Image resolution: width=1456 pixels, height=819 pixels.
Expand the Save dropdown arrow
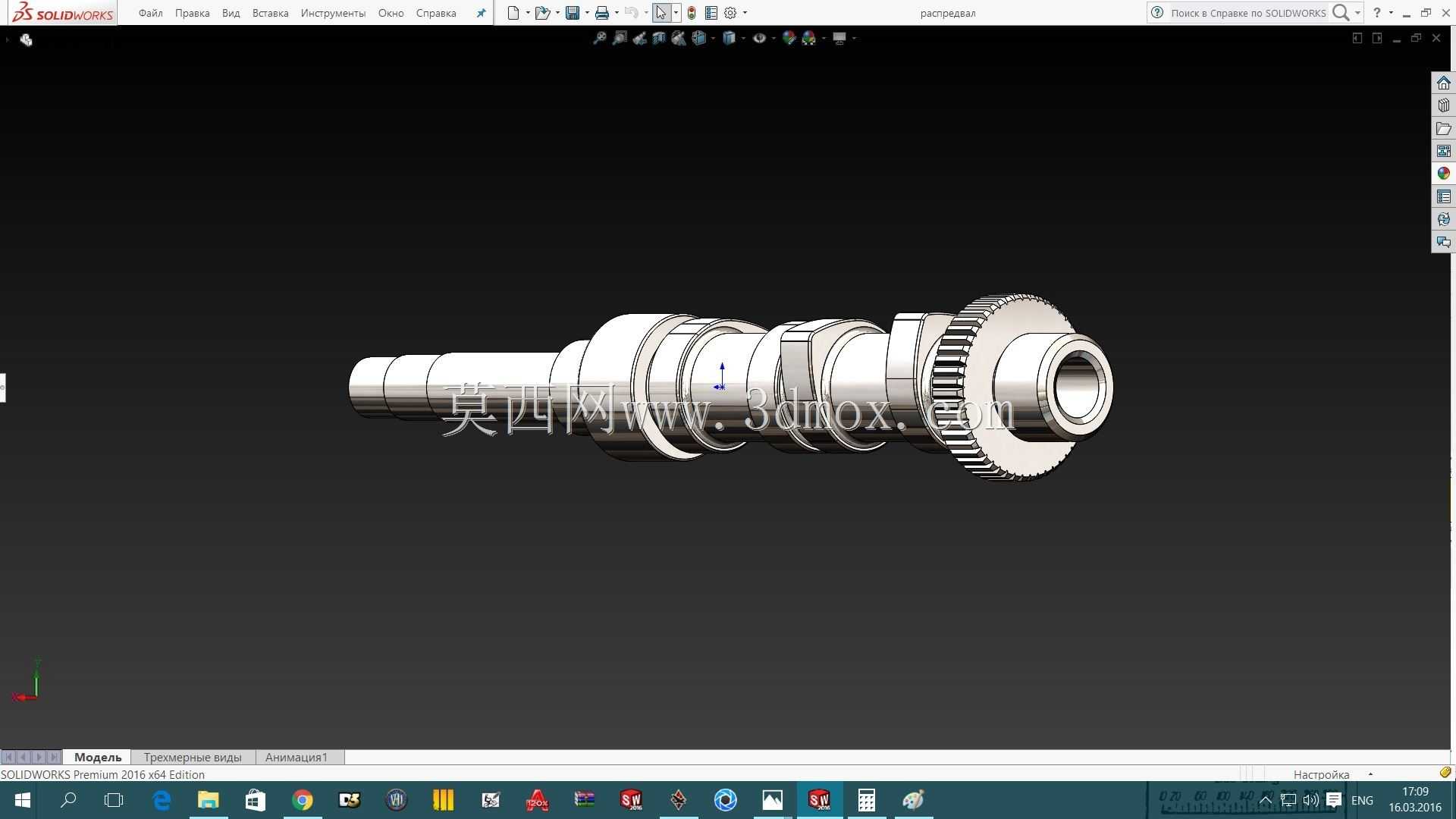587,13
